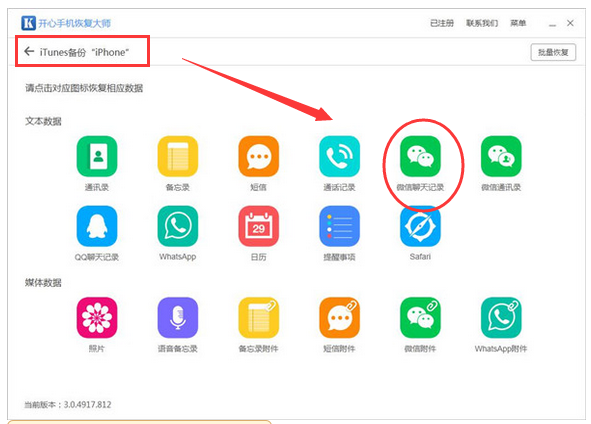Open the 短信 messages icon
591x424 pixels.
click(259, 156)
